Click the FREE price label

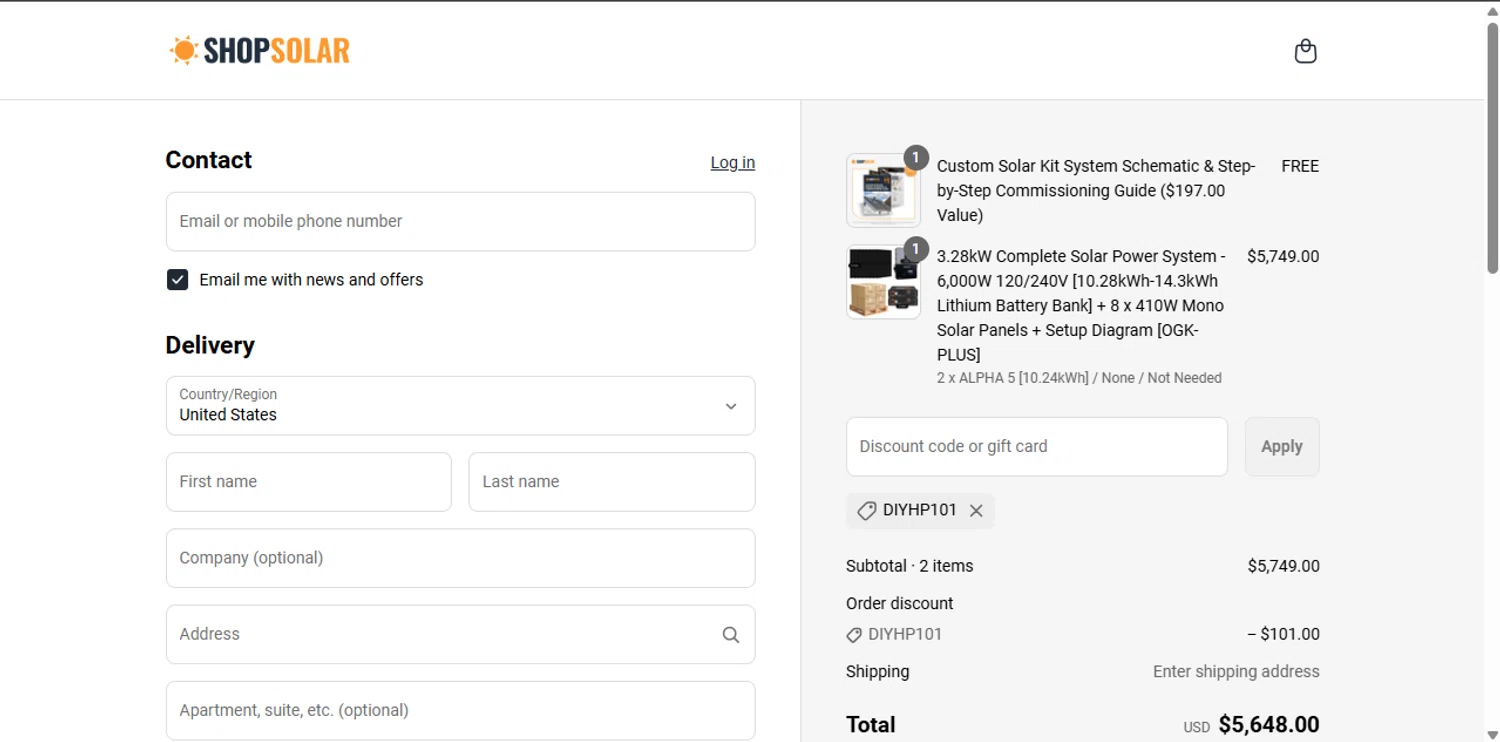(x=1300, y=166)
